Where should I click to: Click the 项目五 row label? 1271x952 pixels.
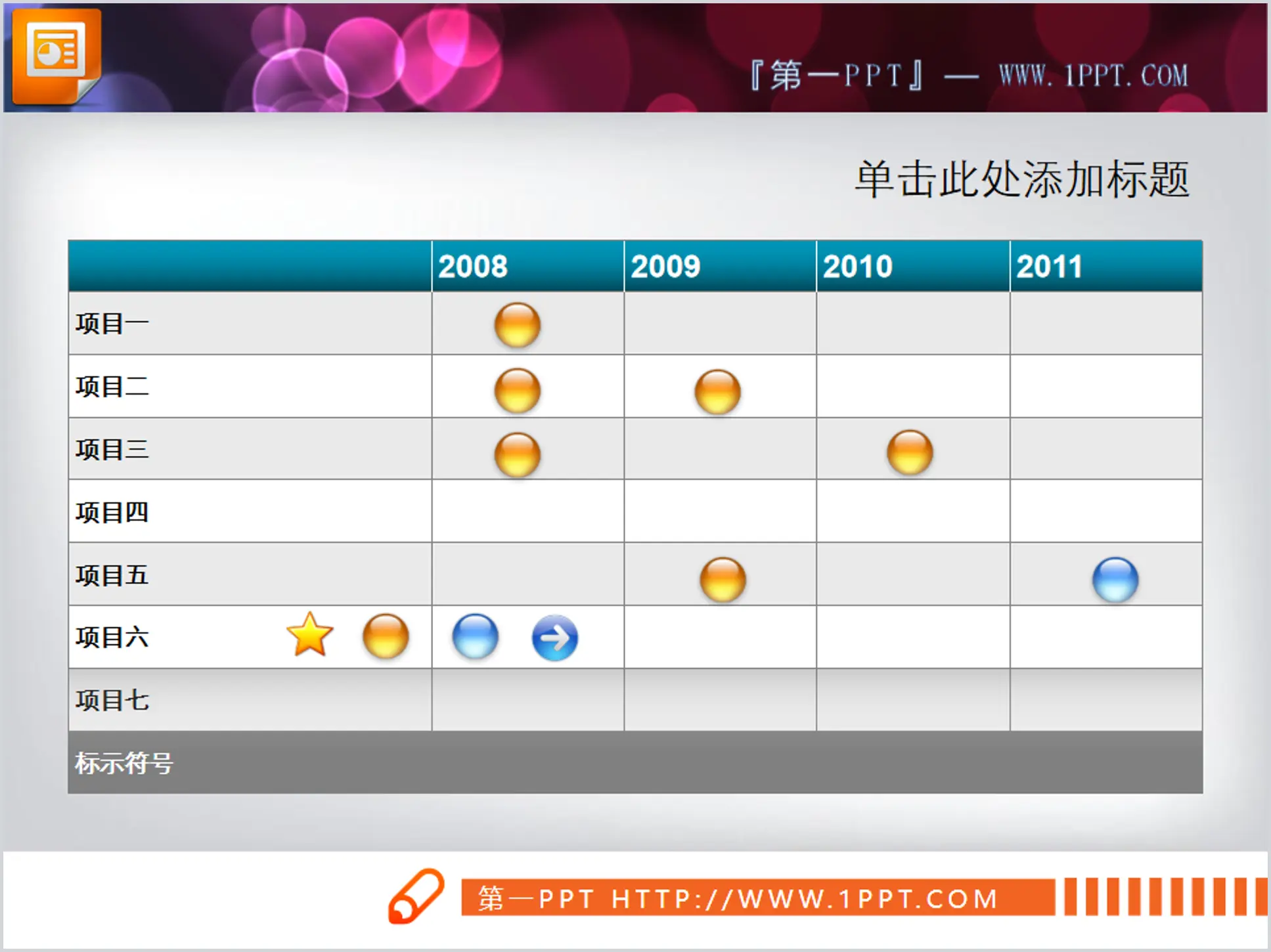(112, 575)
